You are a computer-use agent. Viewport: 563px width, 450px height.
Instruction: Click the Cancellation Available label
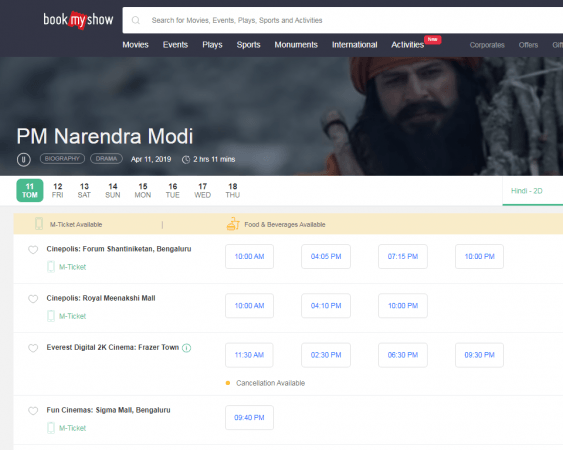point(270,383)
